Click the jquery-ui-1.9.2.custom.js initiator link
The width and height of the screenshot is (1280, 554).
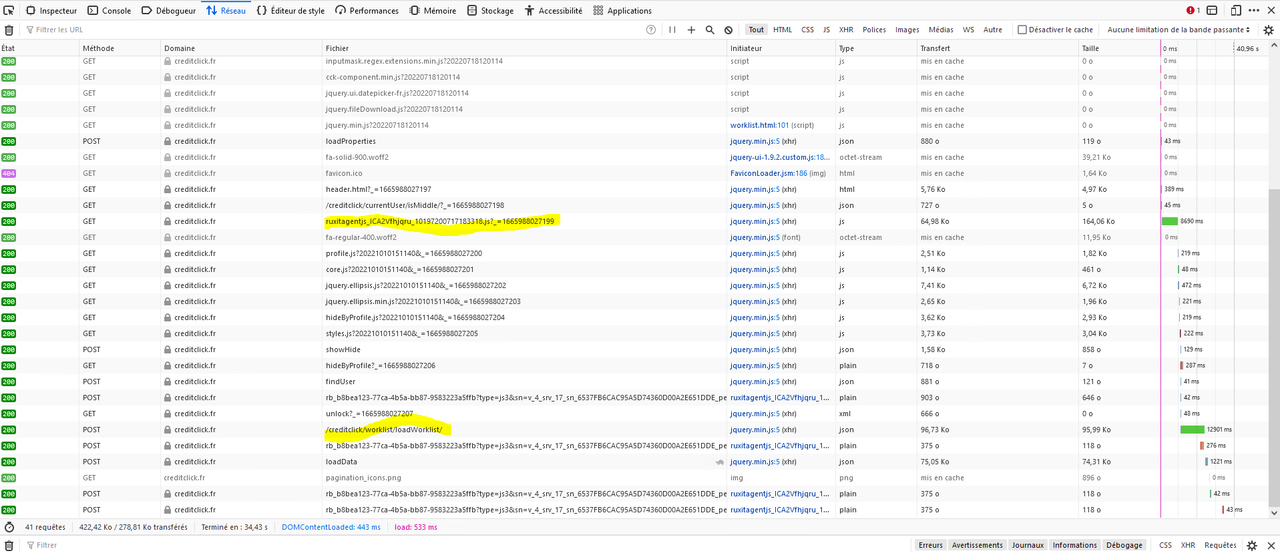coord(780,157)
